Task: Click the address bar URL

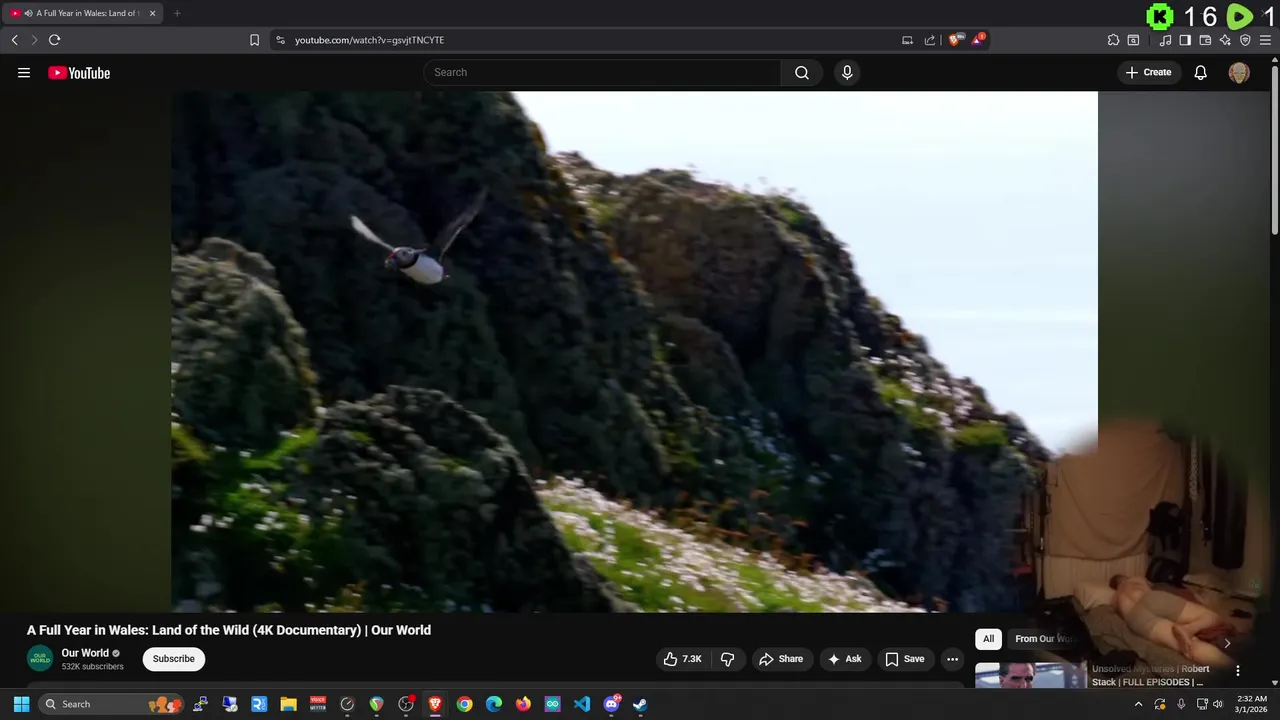Action: click(369, 40)
